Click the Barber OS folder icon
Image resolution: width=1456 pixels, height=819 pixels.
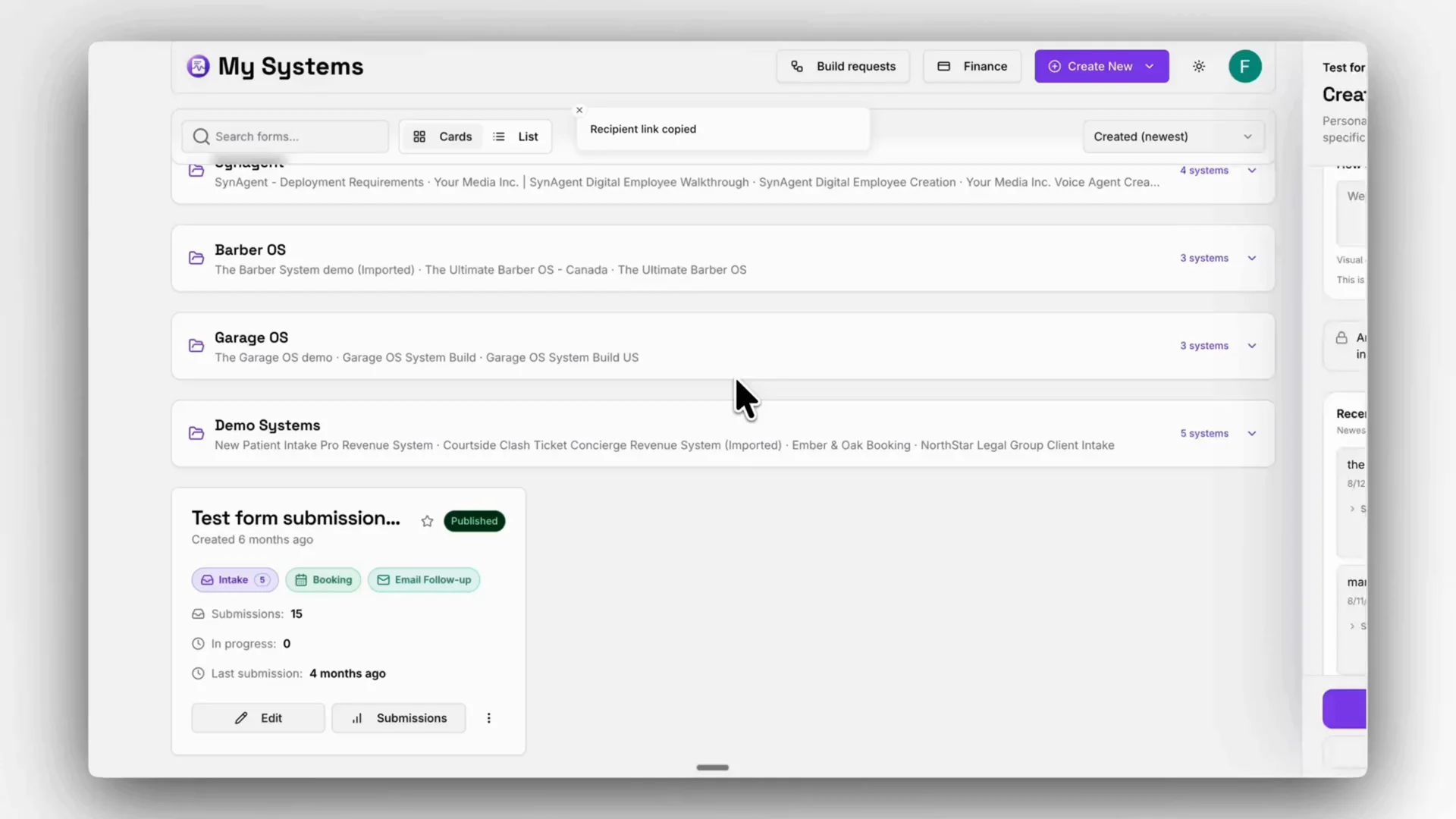[x=196, y=258]
